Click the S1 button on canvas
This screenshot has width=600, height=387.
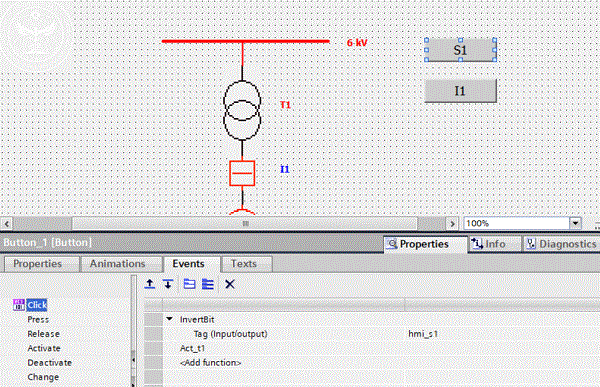coord(460,50)
